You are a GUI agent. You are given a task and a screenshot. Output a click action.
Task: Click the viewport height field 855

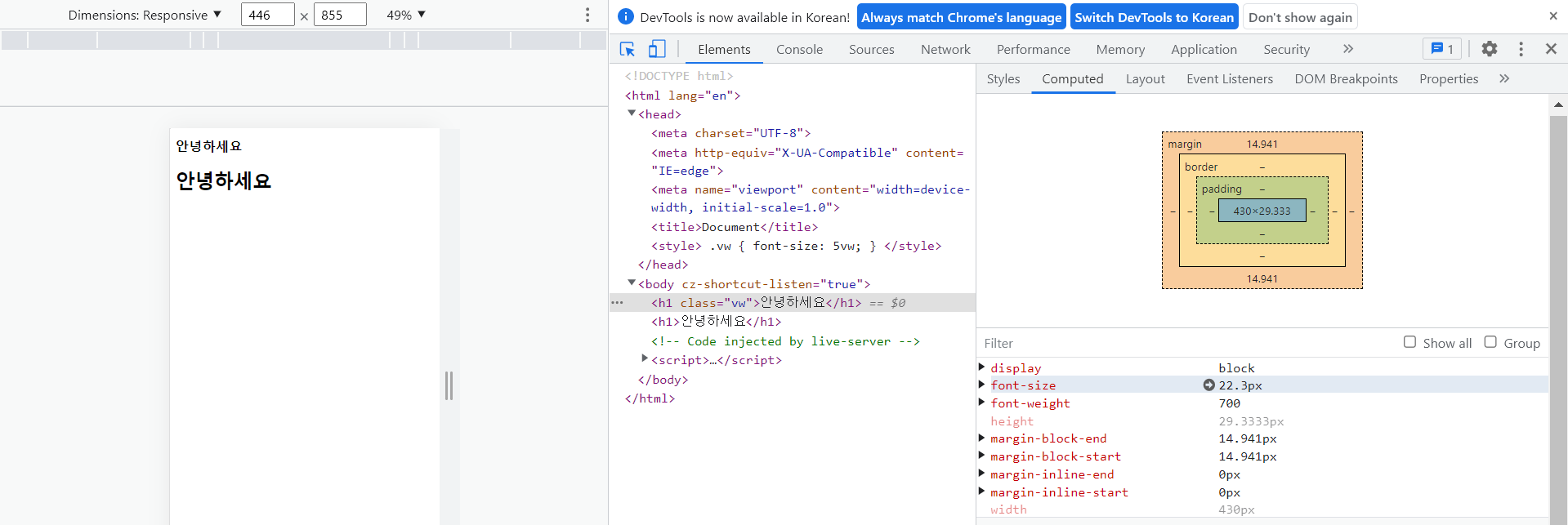coord(339,15)
